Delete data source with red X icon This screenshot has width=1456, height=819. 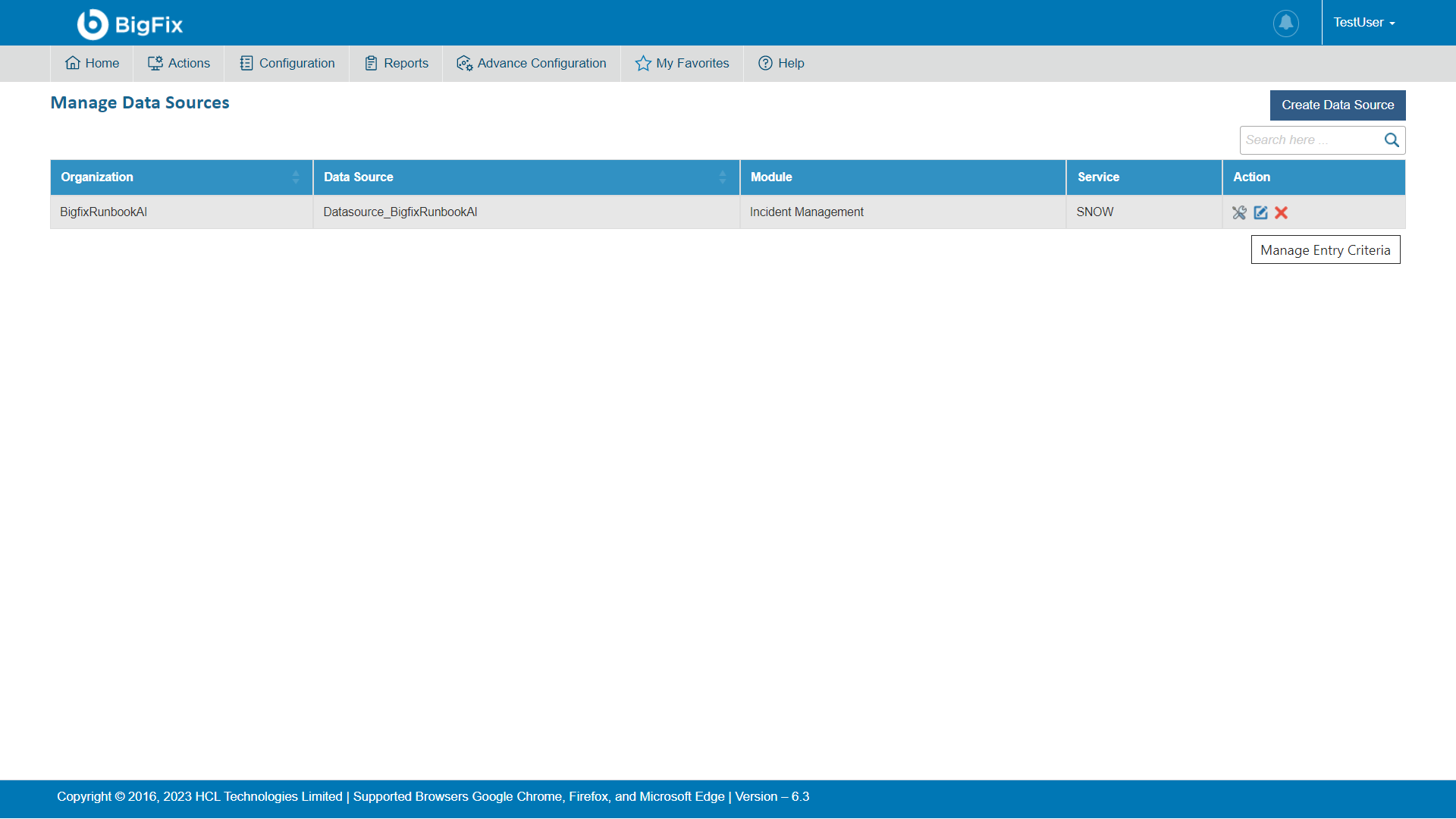tap(1282, 213)
